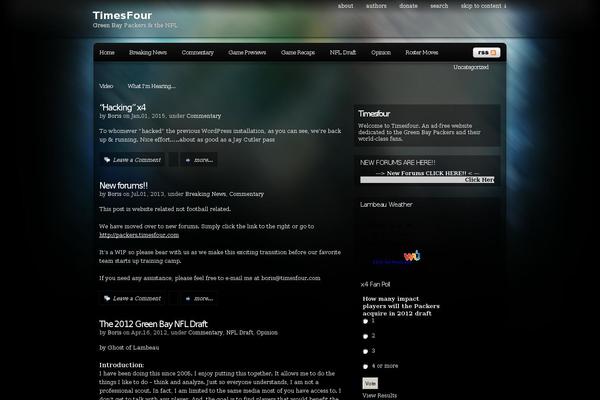Click the donate link at top
The height and width of the screenshot is (400, 600).
click(x=408, y=6)
